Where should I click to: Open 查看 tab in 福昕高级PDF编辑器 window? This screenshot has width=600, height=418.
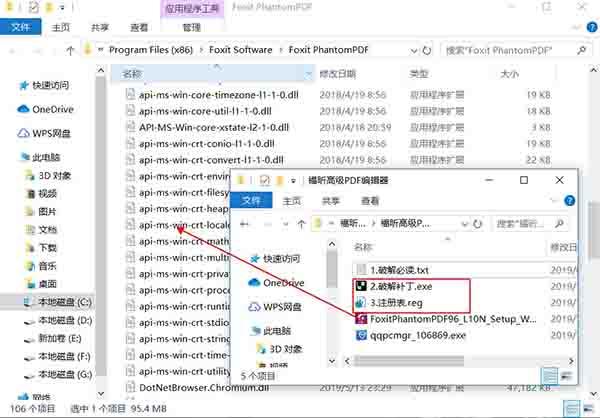pos(370,201)
